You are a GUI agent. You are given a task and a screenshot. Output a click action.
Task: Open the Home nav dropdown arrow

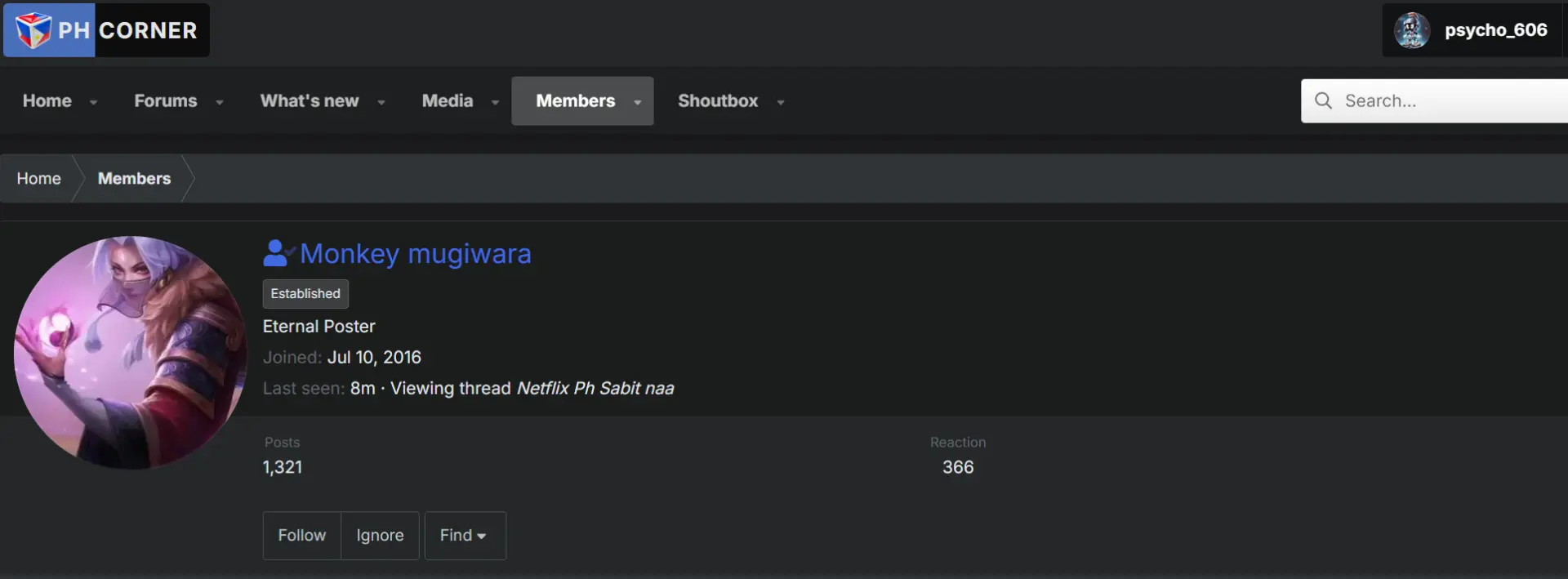click(x=93, y=102)
